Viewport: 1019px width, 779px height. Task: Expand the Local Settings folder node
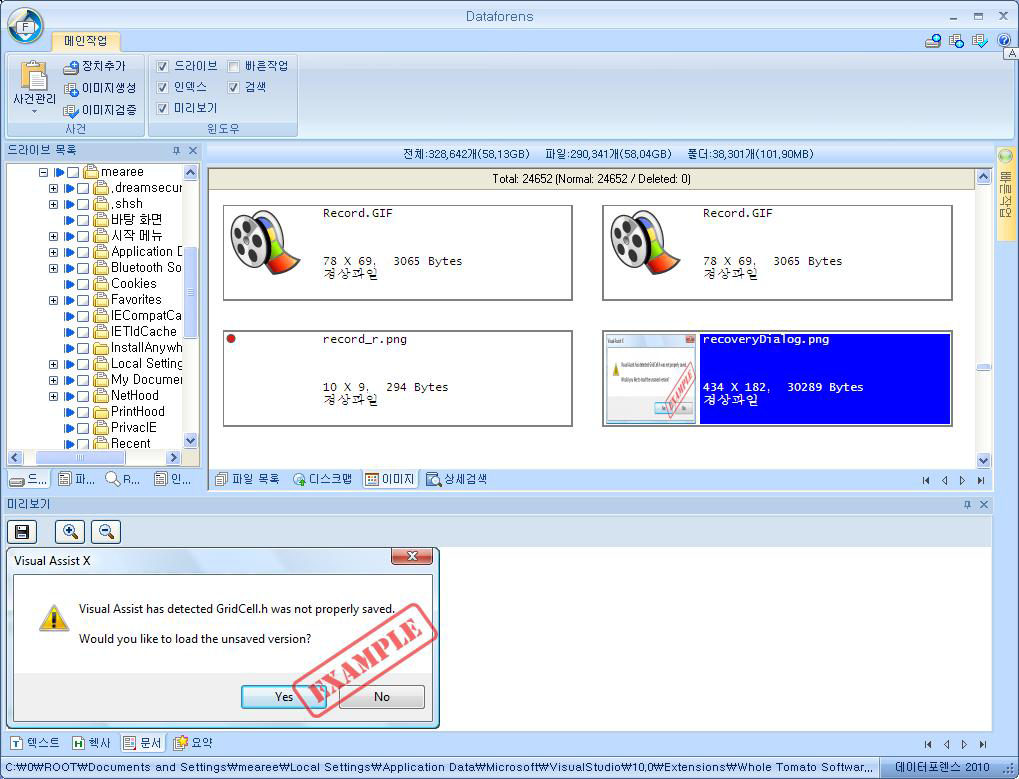pyautogui.click(x=53, y=364)
